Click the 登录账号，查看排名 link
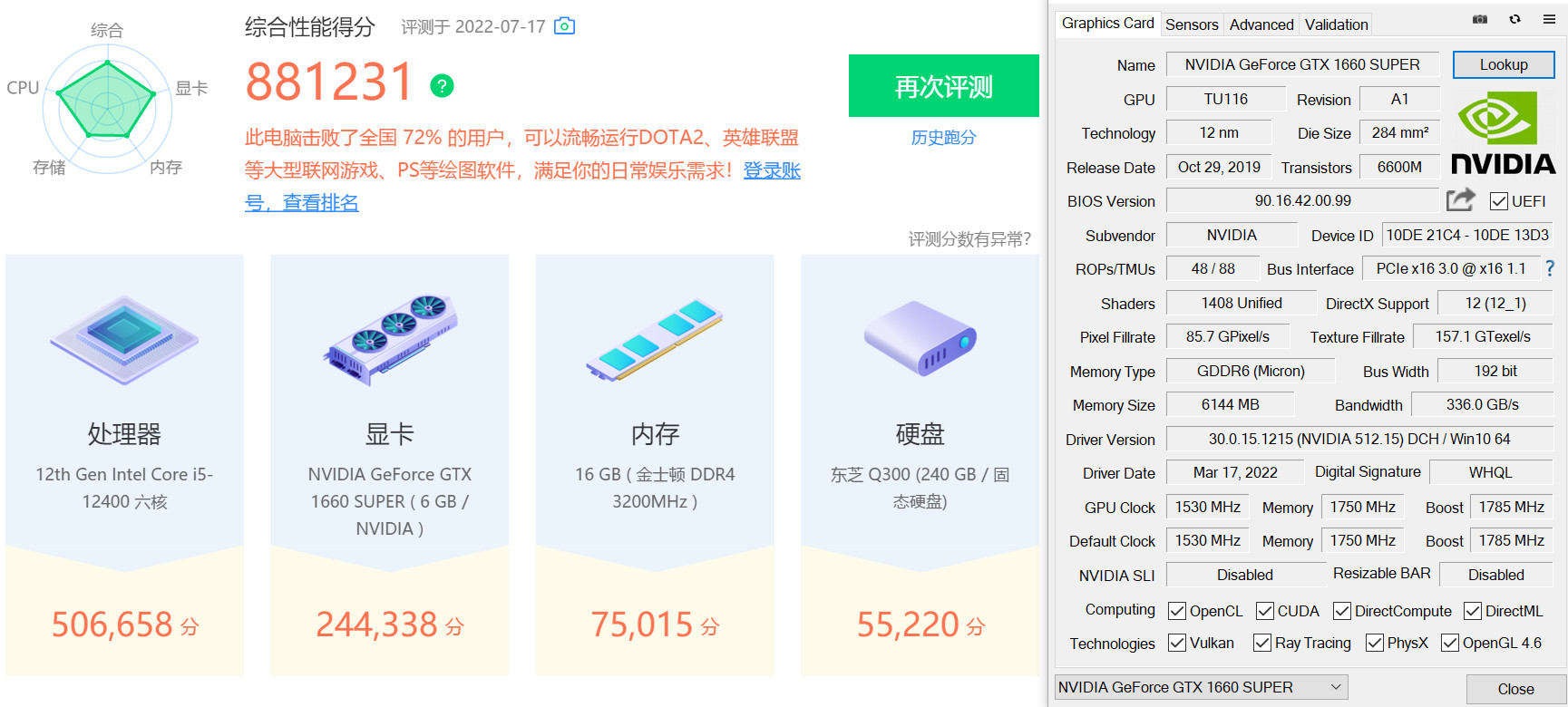This screenshot has height=707, width=1568. tap(522, 187)
